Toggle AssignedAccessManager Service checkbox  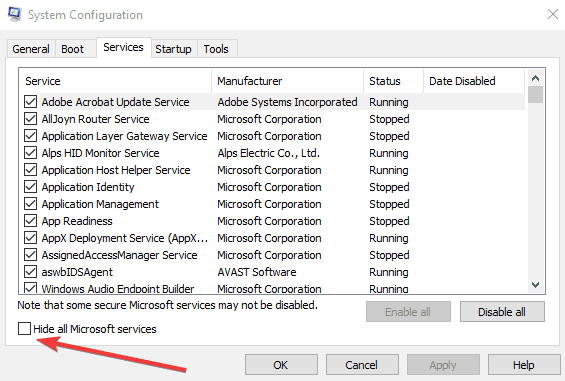point(31,254)
